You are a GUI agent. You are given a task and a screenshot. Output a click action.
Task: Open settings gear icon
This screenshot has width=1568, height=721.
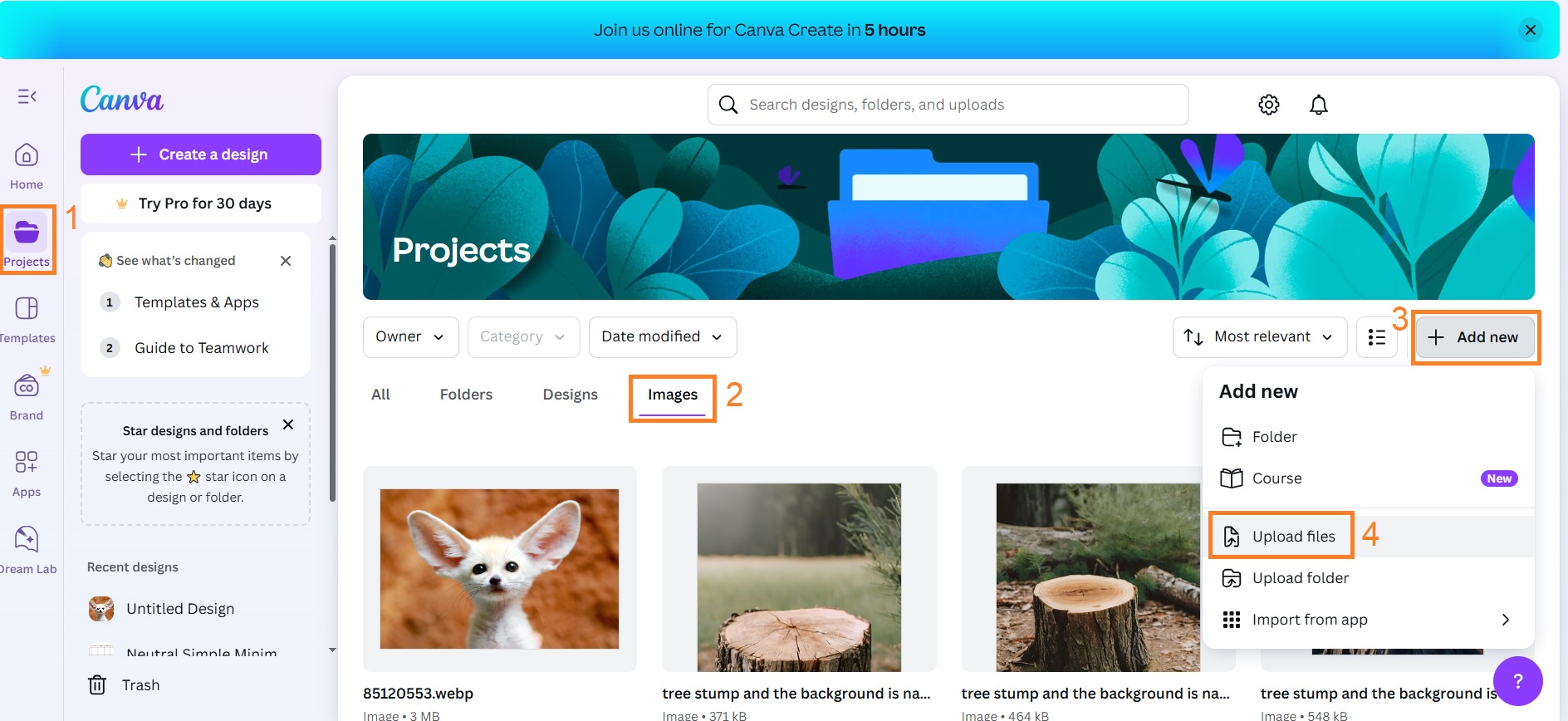tap(1269, 105)
